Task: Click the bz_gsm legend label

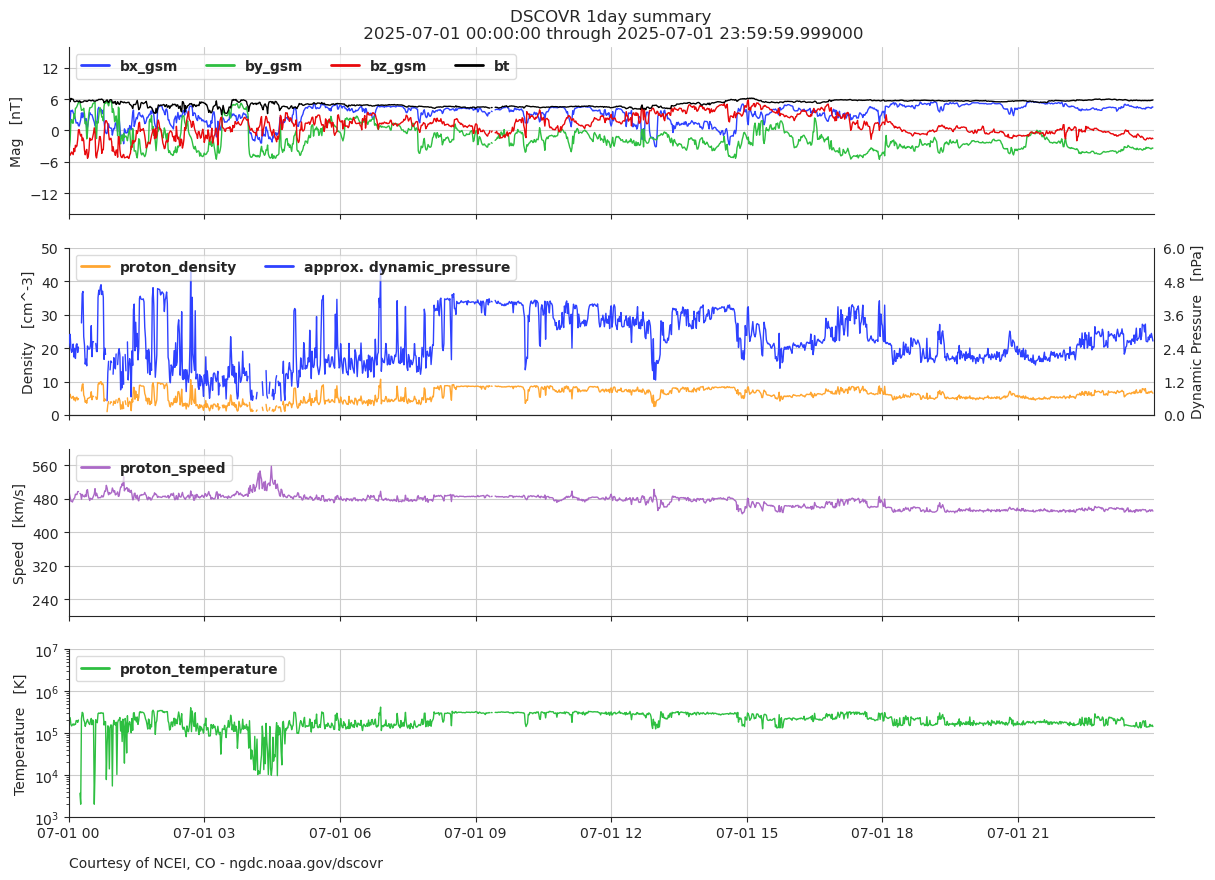Action: [397, 67]
